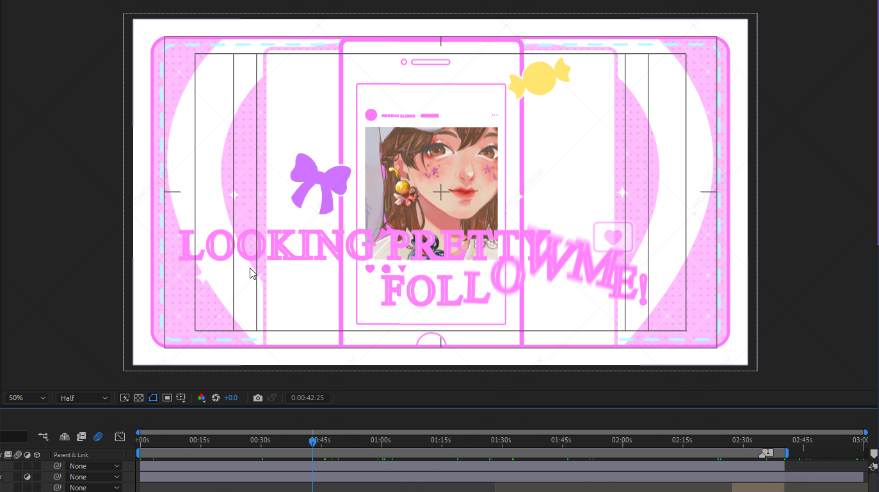
Task: Toggle the Motion Blur composition switch
Action: pos(98,437)
